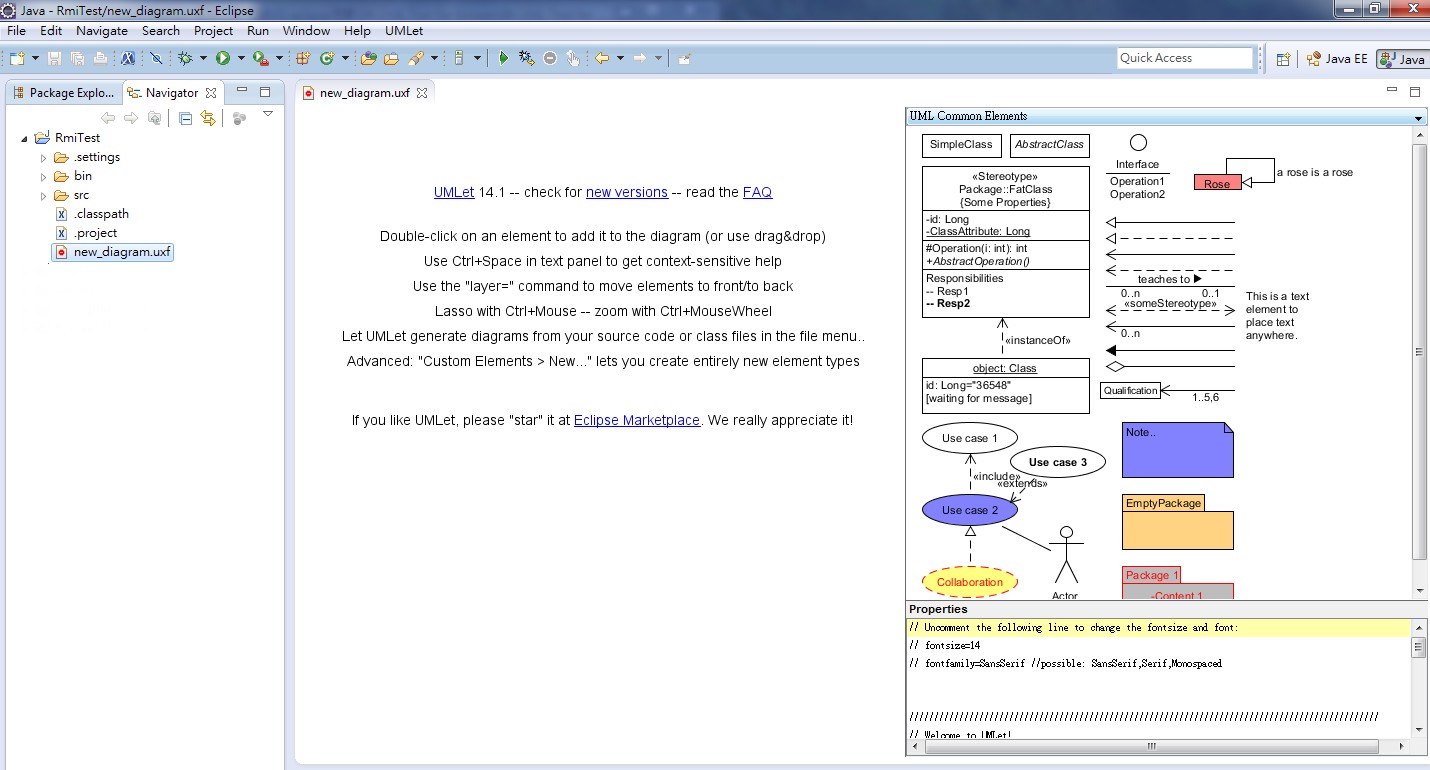Click the Run icon on the toolbar
Image resolution: width=1430 pixels, height=770 pixels.
point(223,58)
